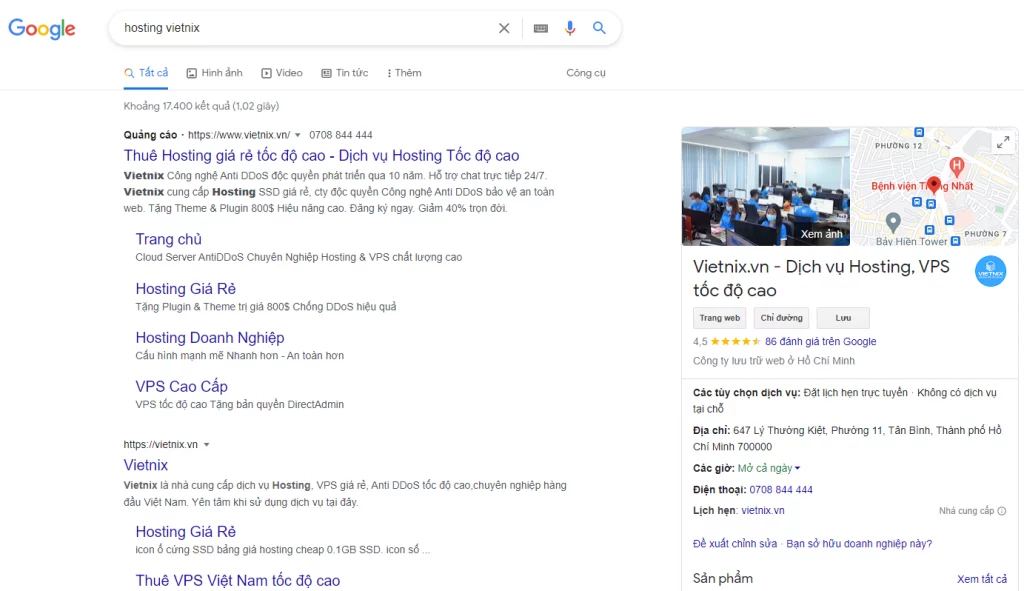This screenshot has height=591, width=1024.
Task: Click Vietnix.vn - Dịch vụ Hosting, VPS panel title
Action: coord(821,278)
